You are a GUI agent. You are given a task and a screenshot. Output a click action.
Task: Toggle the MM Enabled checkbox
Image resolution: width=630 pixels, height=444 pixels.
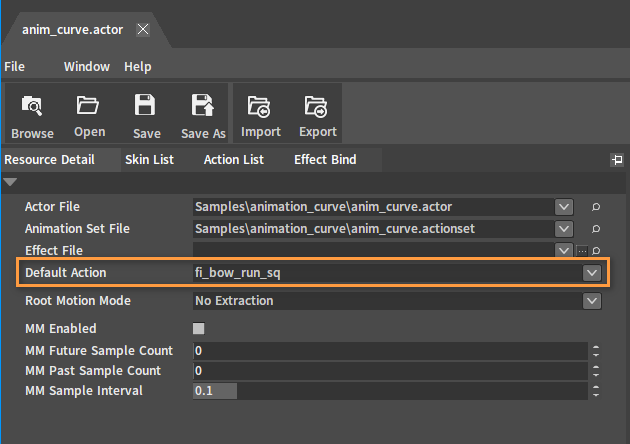click(198, 329)
